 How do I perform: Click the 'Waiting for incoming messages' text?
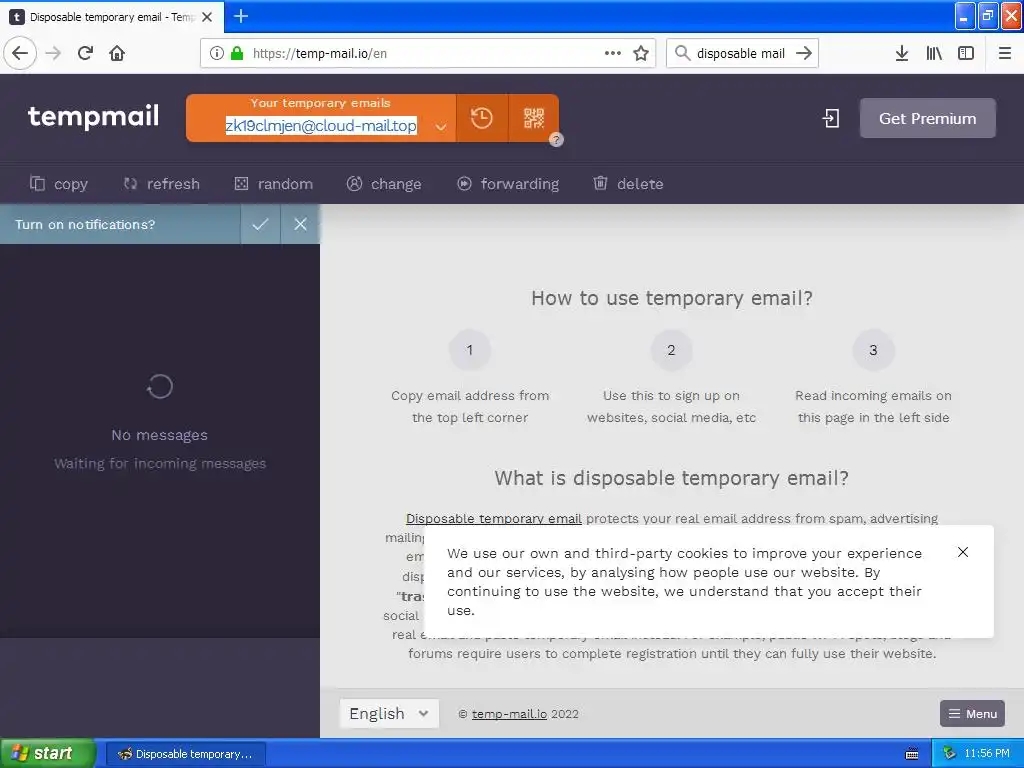pos(160,464)
